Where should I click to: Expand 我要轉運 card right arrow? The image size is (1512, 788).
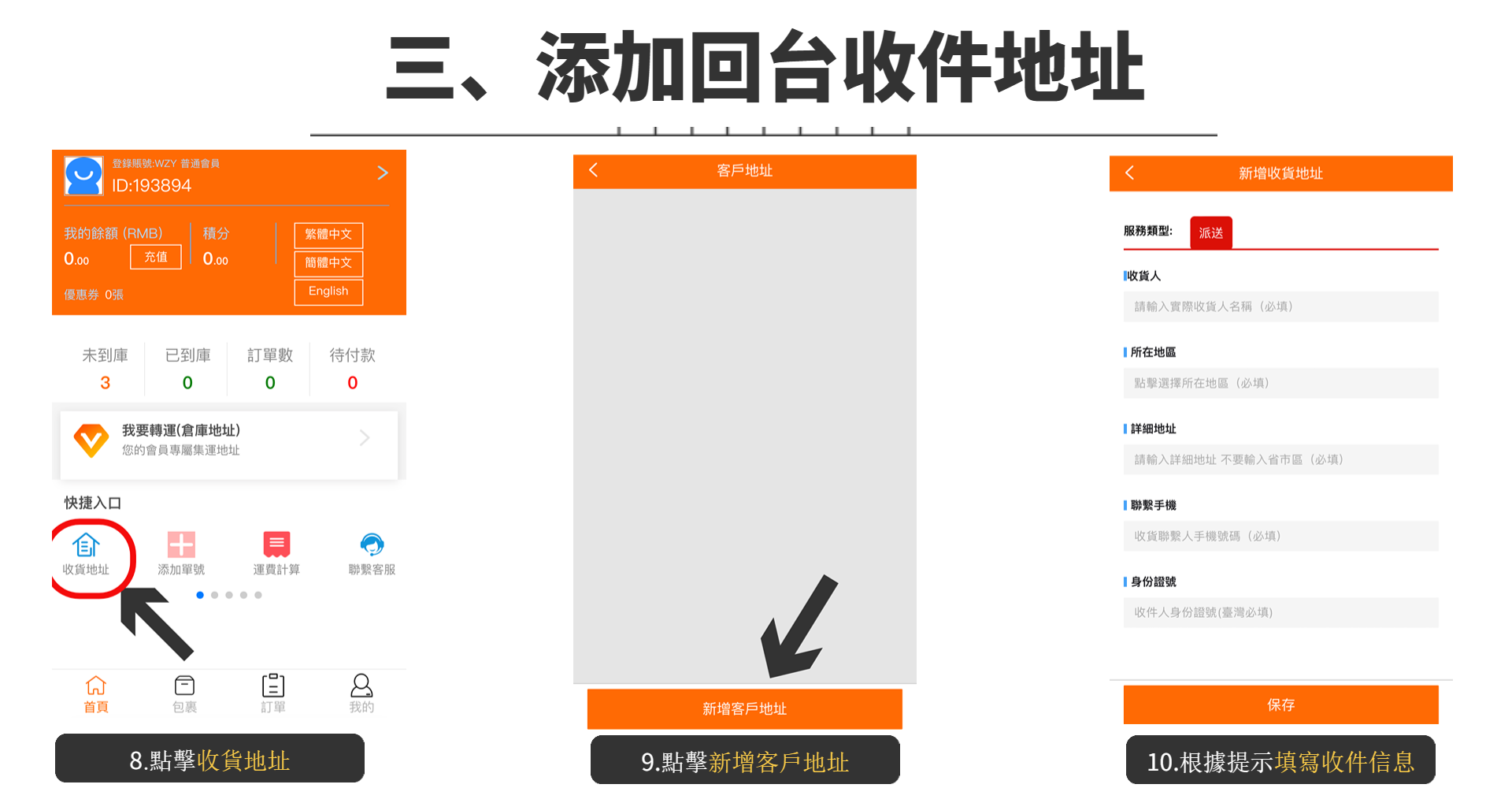pos(365,437)
